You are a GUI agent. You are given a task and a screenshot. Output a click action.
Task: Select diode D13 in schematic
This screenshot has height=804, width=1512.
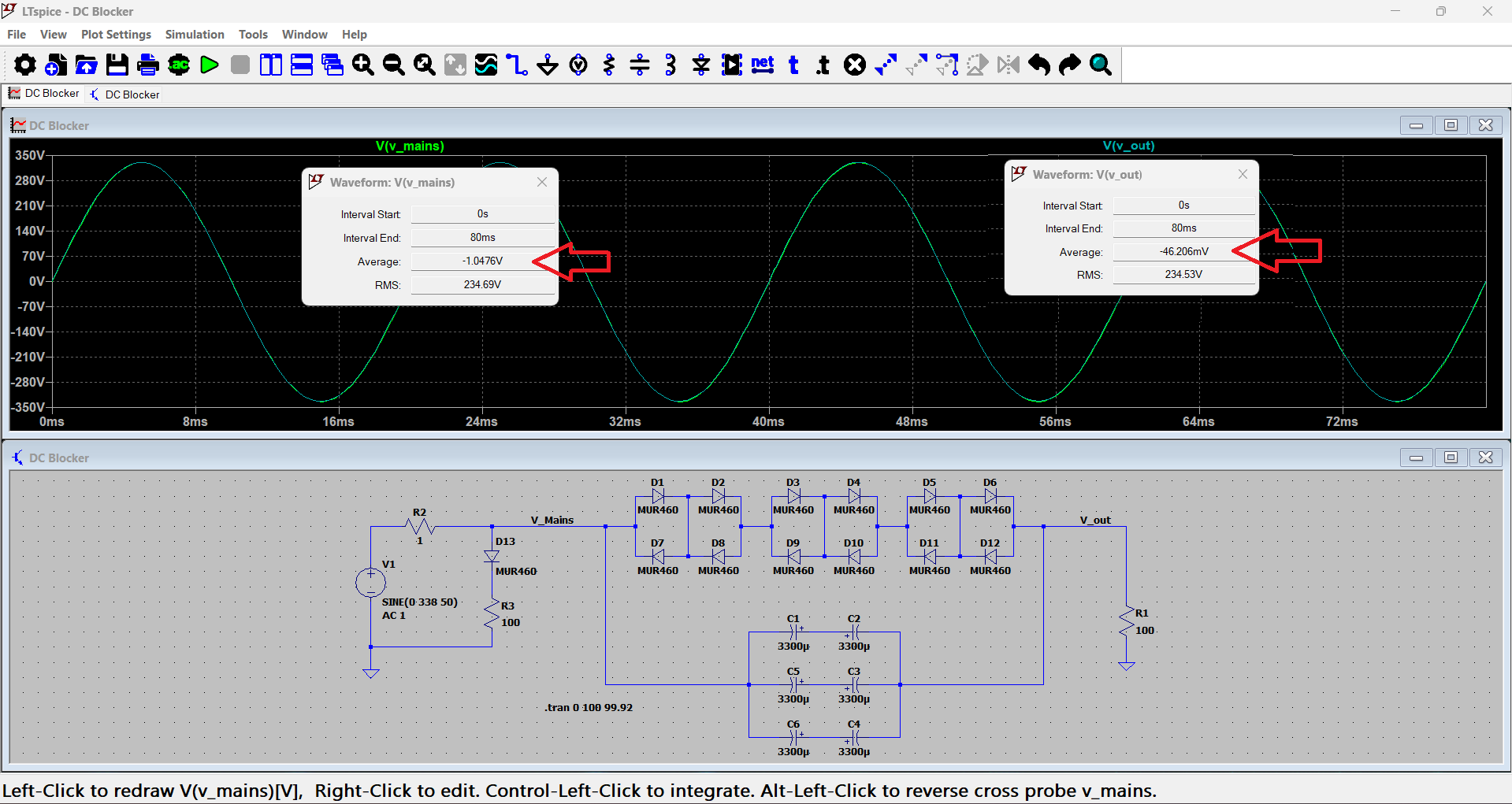click(x=492, y=556)
